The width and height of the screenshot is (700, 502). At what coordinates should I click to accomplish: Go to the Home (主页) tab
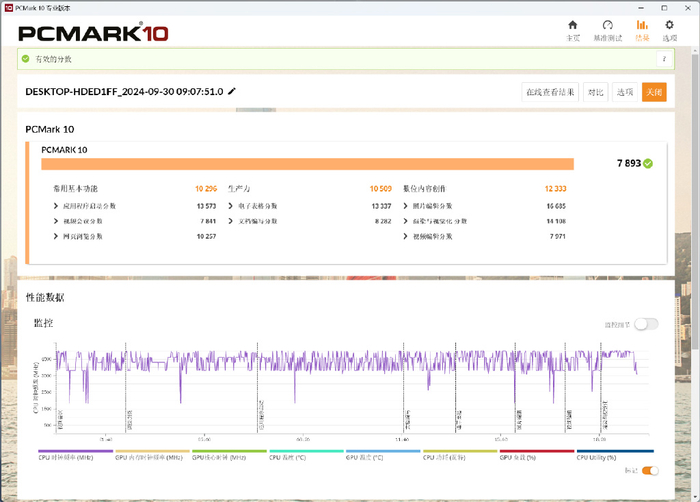coord(573,30)
